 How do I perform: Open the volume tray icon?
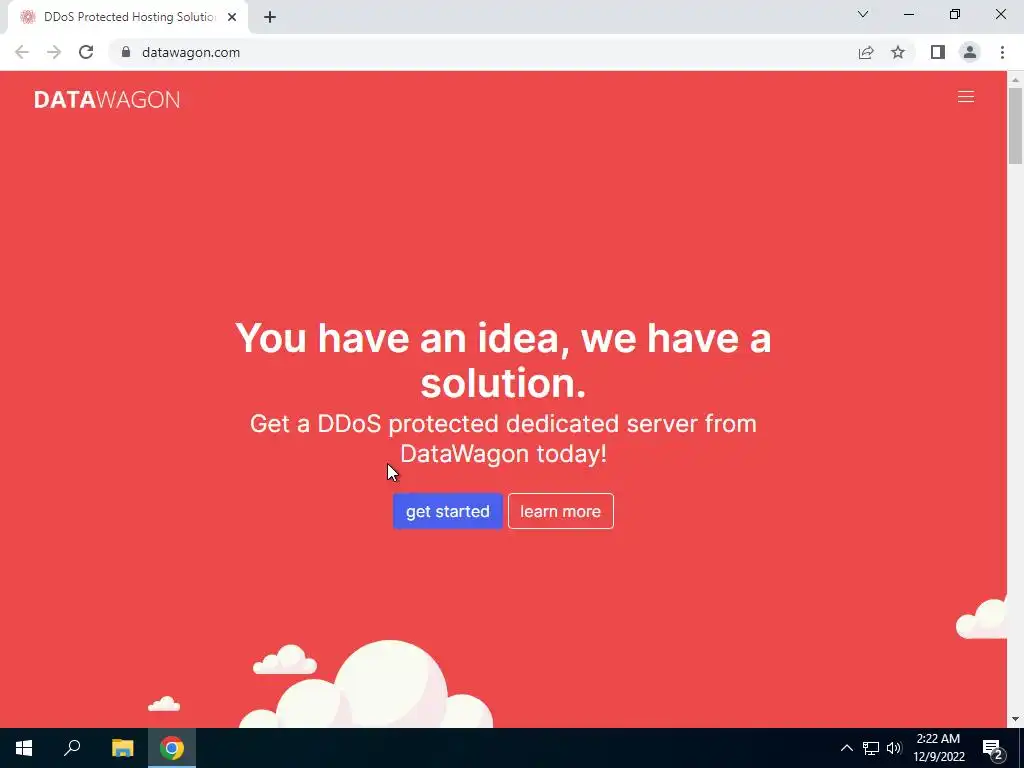[894, 748]
